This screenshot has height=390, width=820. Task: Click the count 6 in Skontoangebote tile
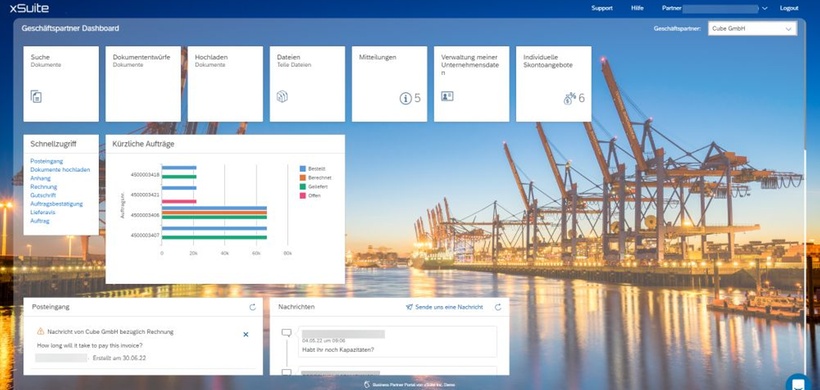point(582,98)
